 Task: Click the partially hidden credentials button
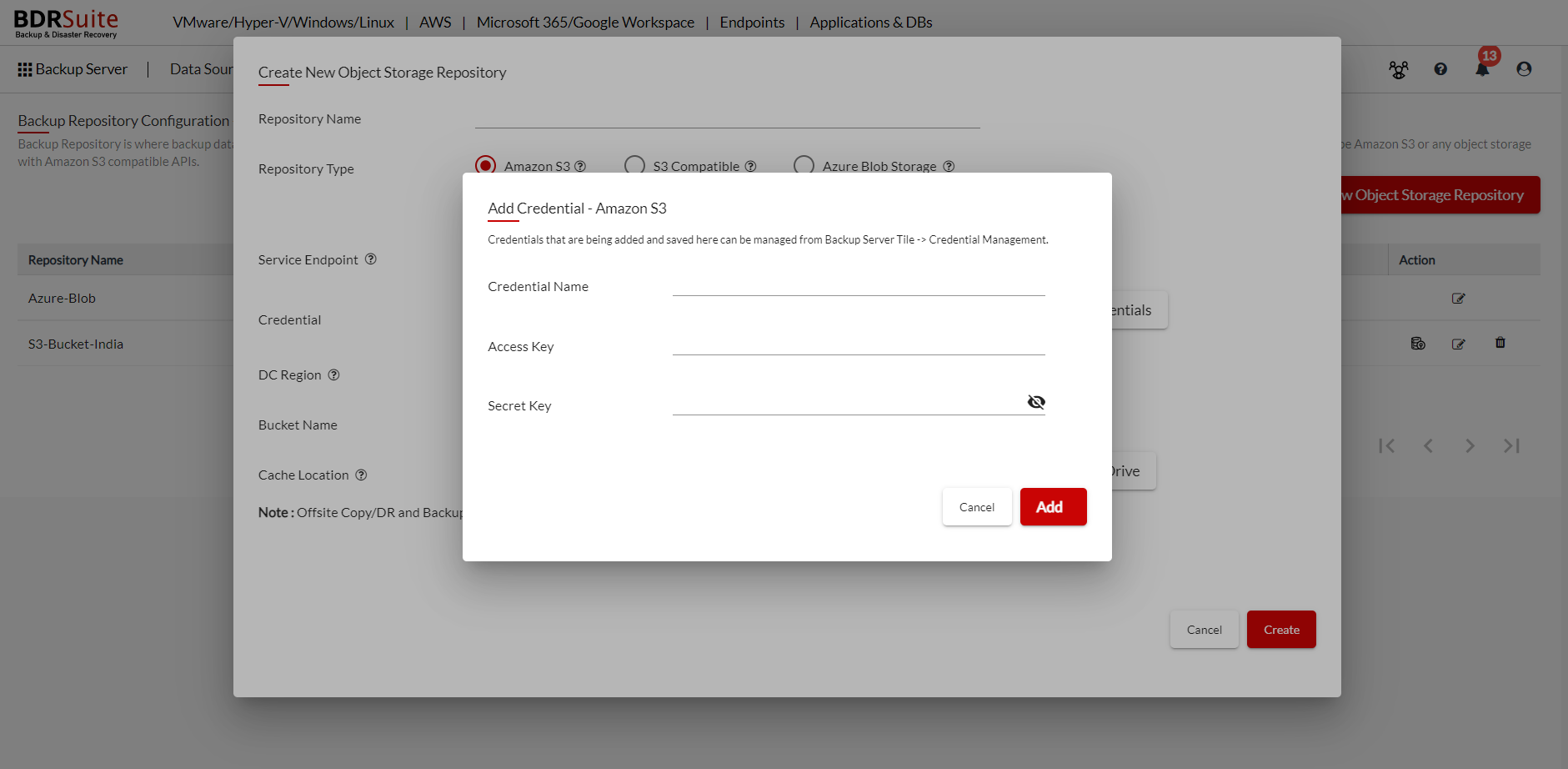(1140, 310)
